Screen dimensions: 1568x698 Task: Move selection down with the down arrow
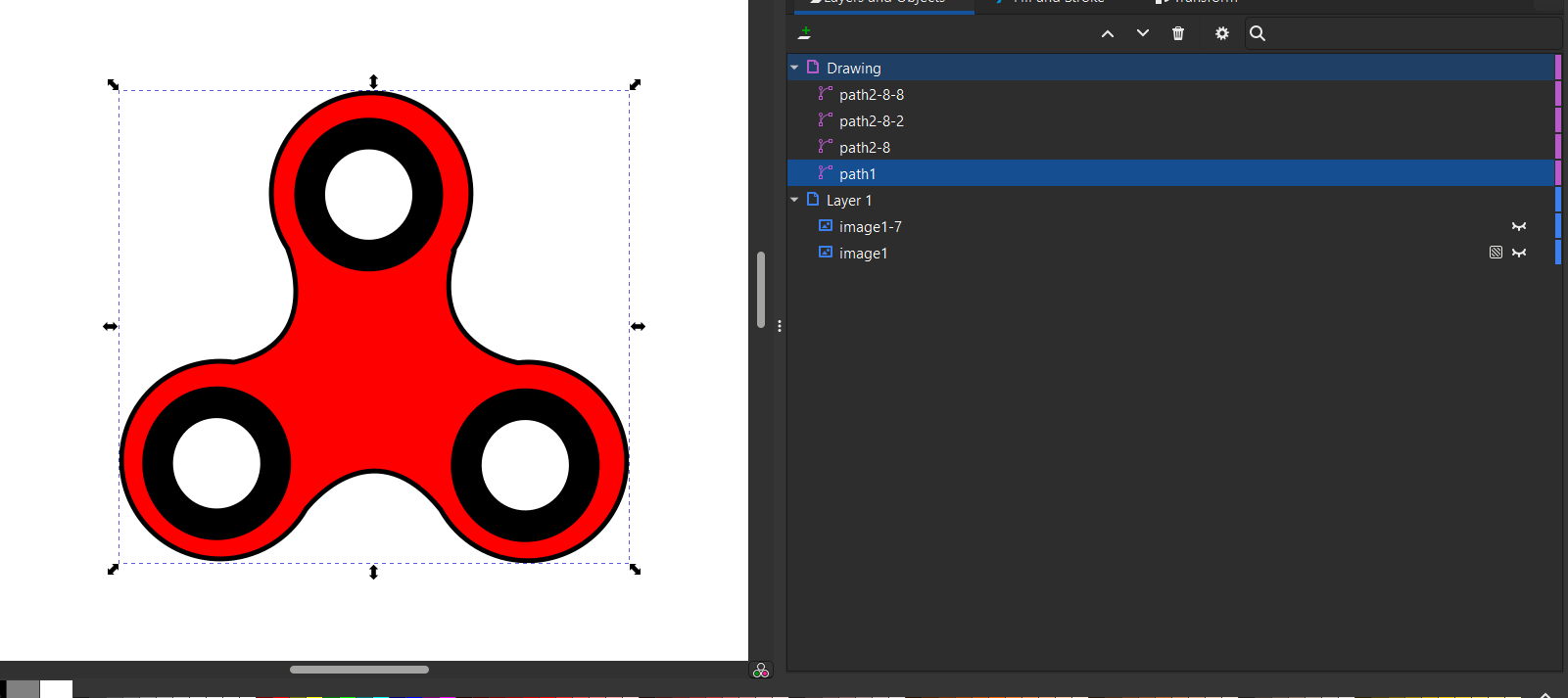(x=1142, y=33)
